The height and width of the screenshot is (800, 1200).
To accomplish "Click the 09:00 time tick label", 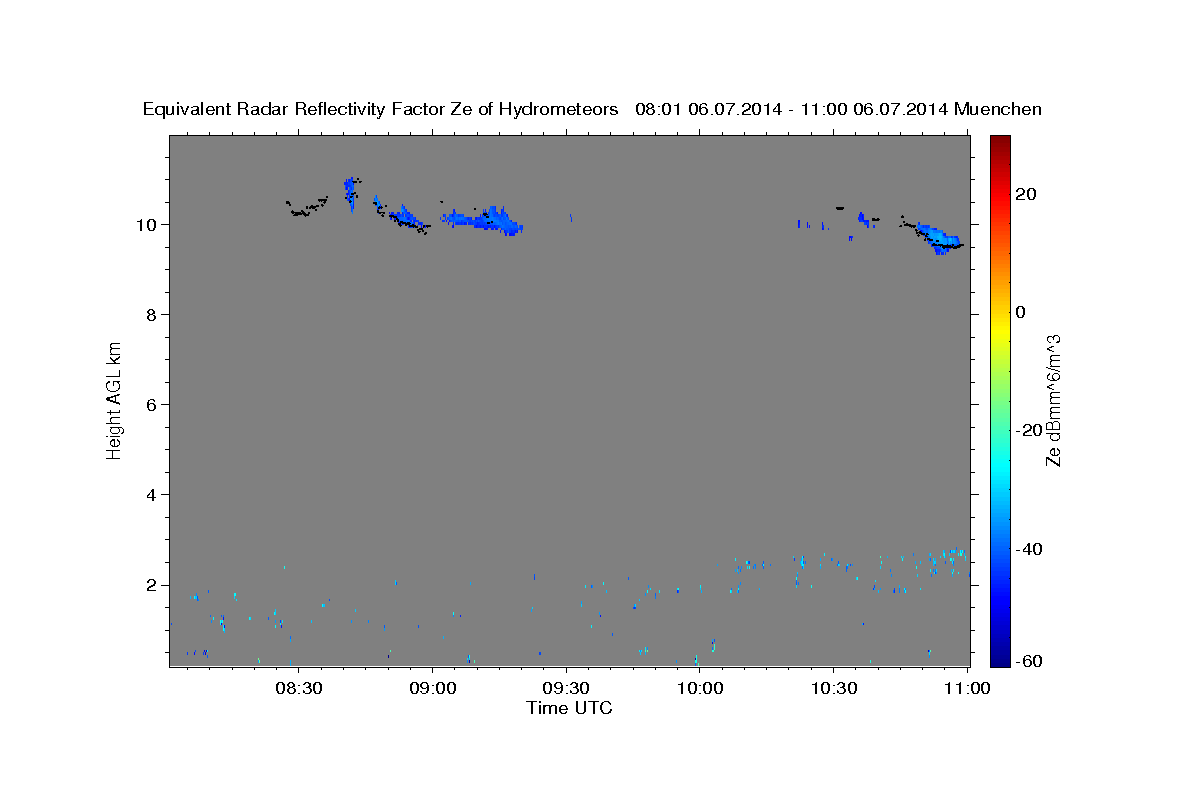I will point(432,688).
